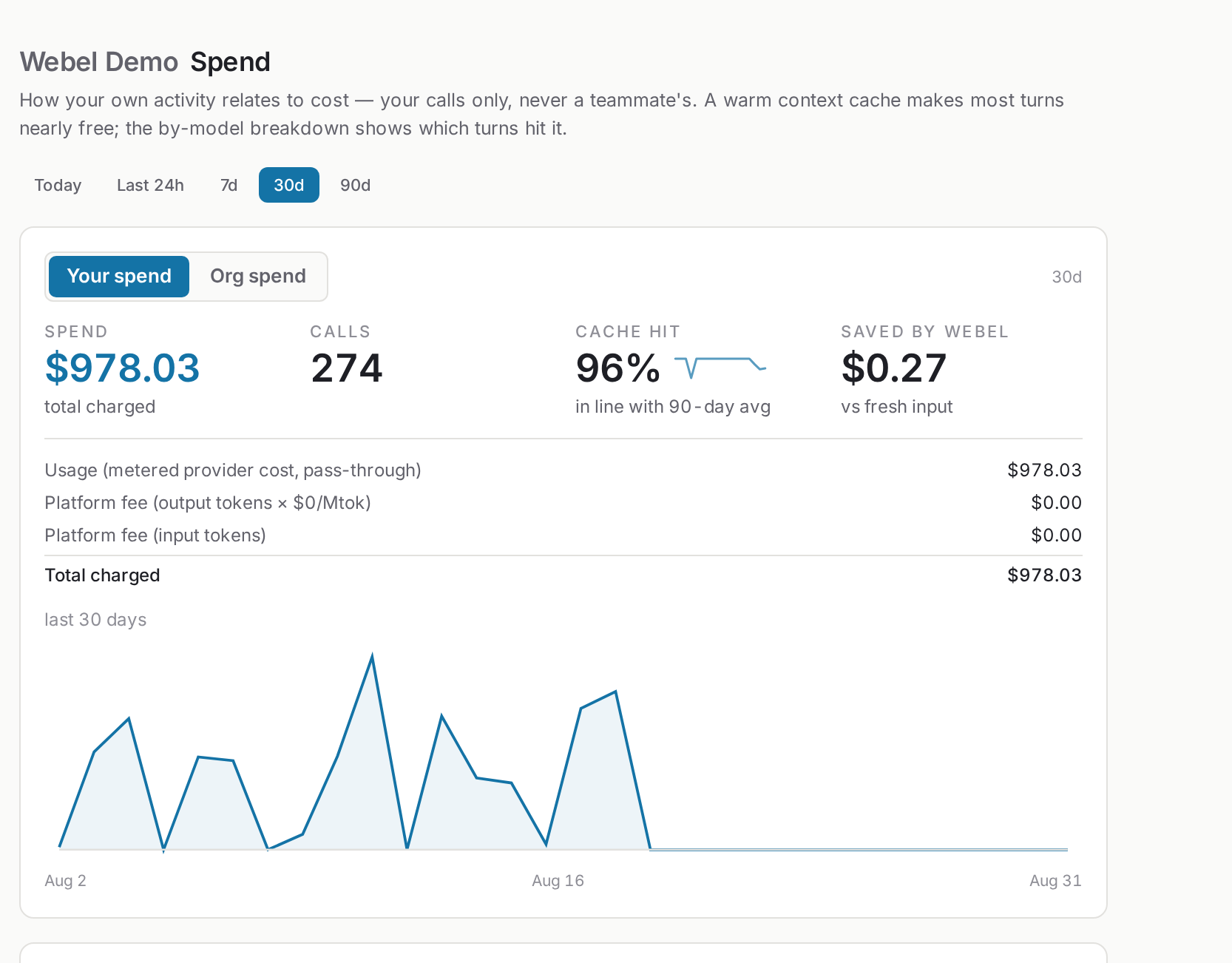
Task: Click the highest peak of spend chart
Action: click(372, 656)
